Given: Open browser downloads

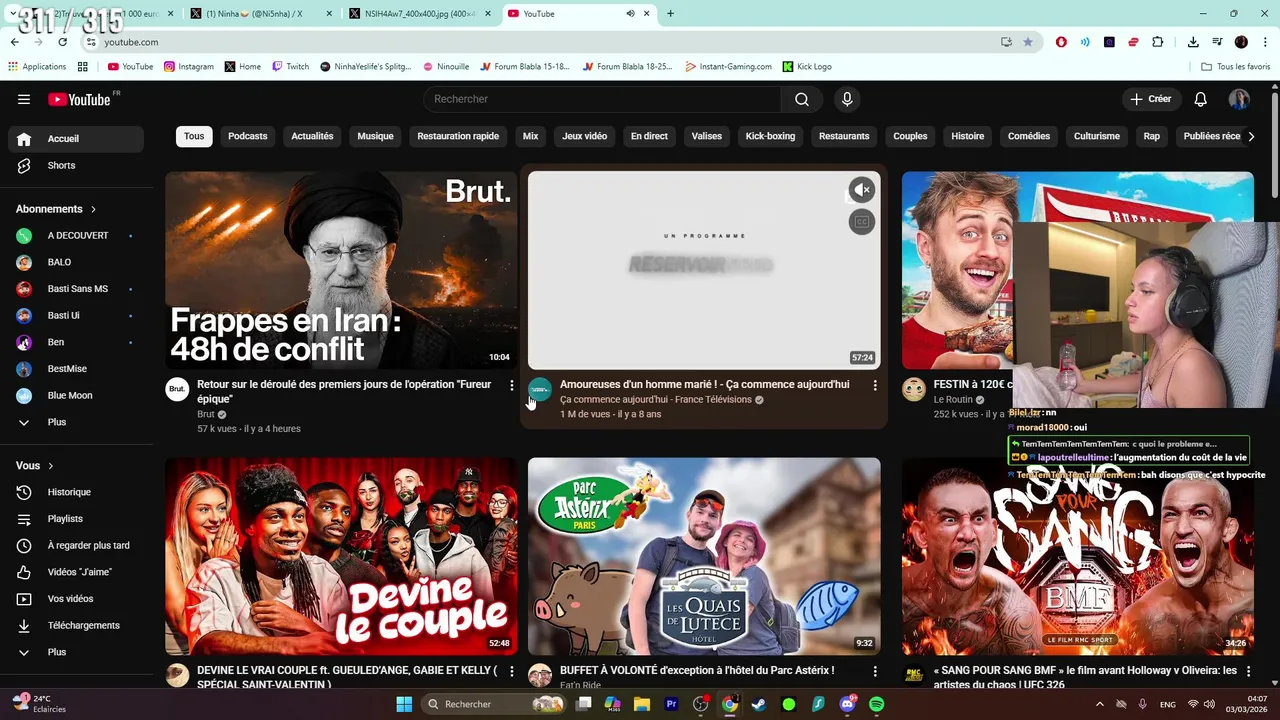Looking at the screenshot, I should [1193, 42].
